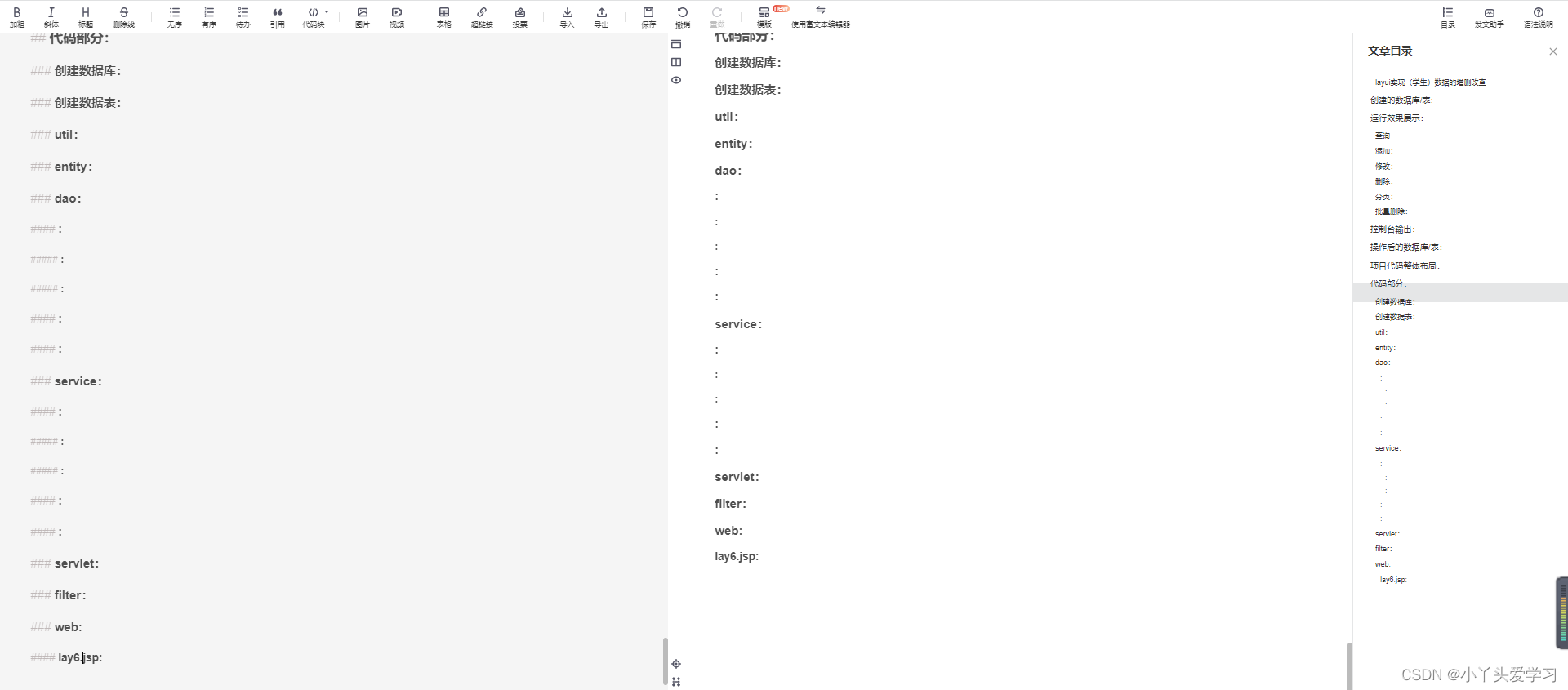Place cursor on '### 创建数据库:' editor line
Viewport: 1568px width, 690px height.
pos(76,71)
